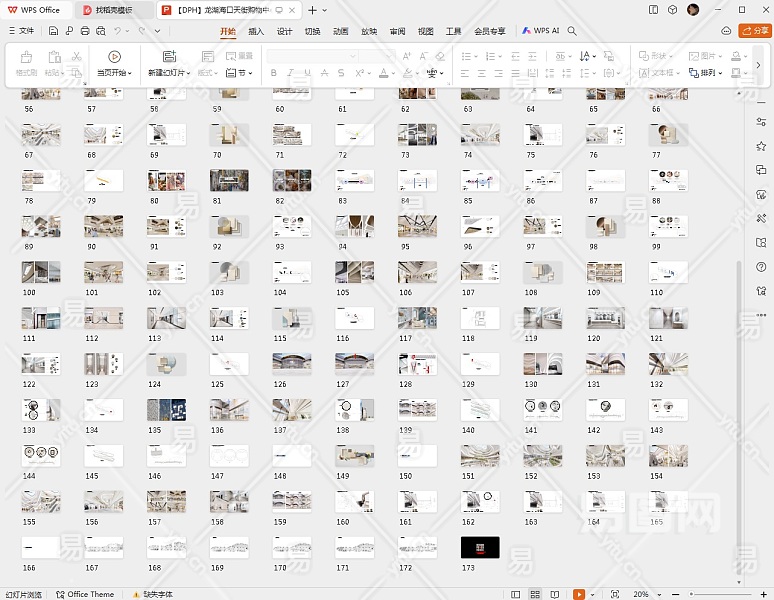Select the black slide thumbnail 173
This screenshot has width=774, height=600.
point(479,547)
